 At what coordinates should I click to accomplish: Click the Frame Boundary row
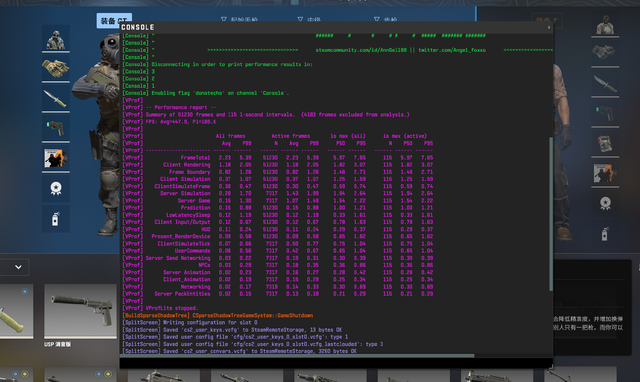click(x=278, y=172)
